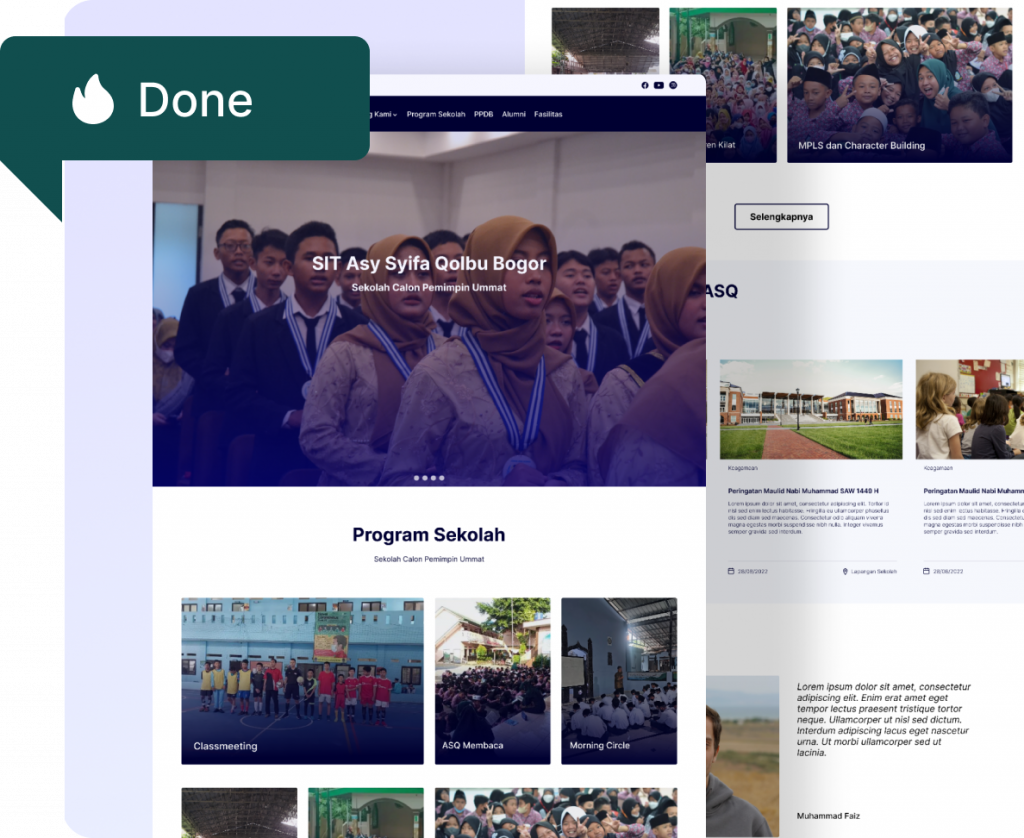Image resolution: width=1024 pixels, height=838 pixels.
Task: Select the last carousel dot indicator
Action: click(442, 478)
